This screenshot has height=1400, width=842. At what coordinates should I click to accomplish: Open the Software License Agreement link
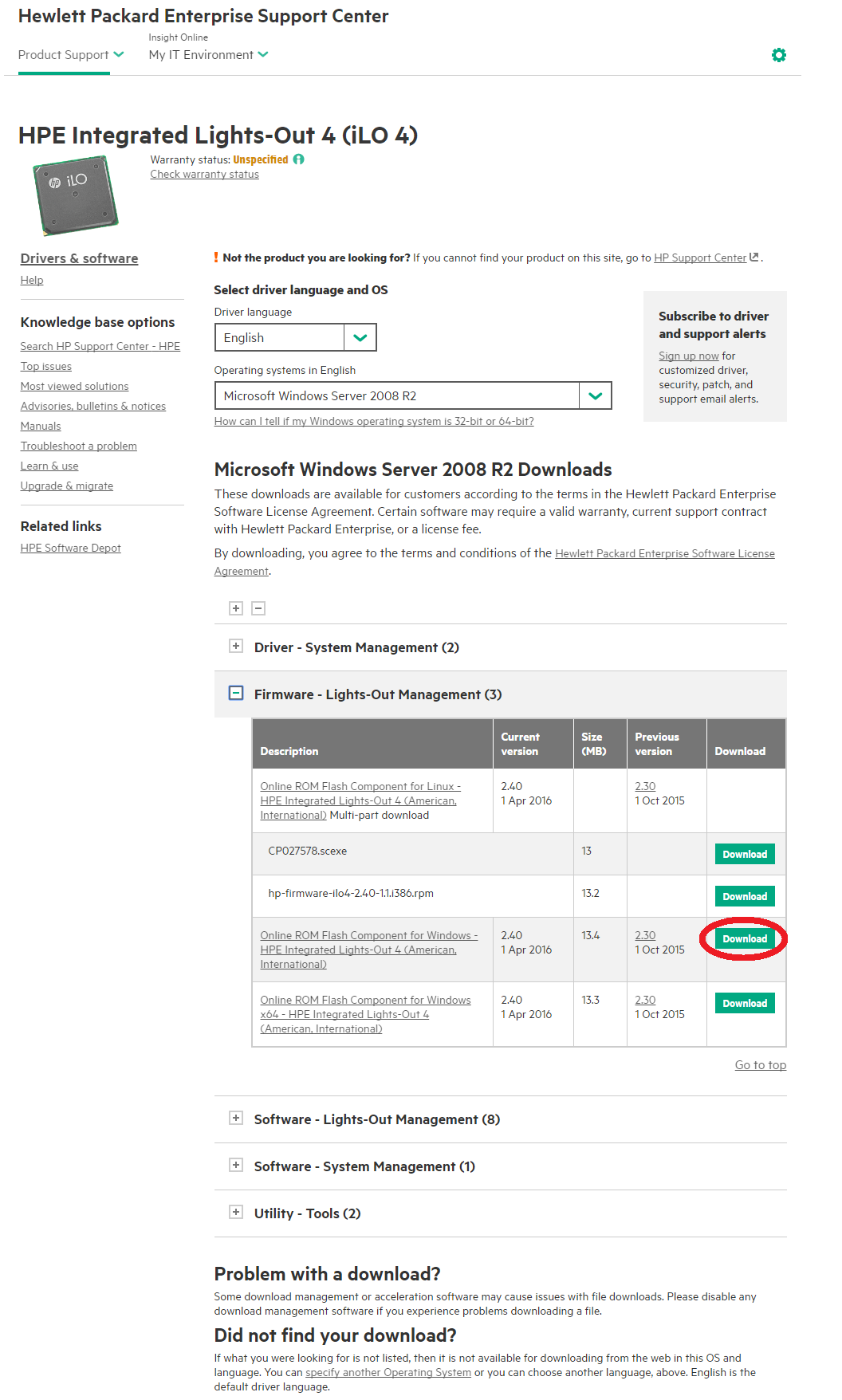pos(494,562)
